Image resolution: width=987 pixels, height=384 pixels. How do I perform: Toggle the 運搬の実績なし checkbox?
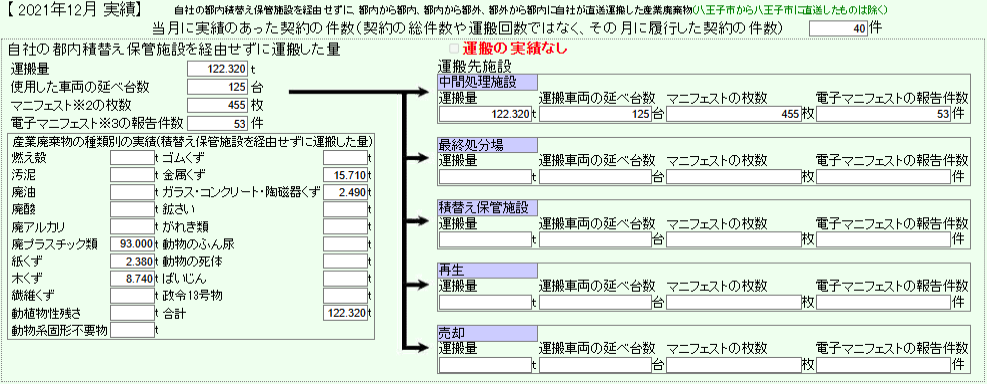tap(454, 48)
